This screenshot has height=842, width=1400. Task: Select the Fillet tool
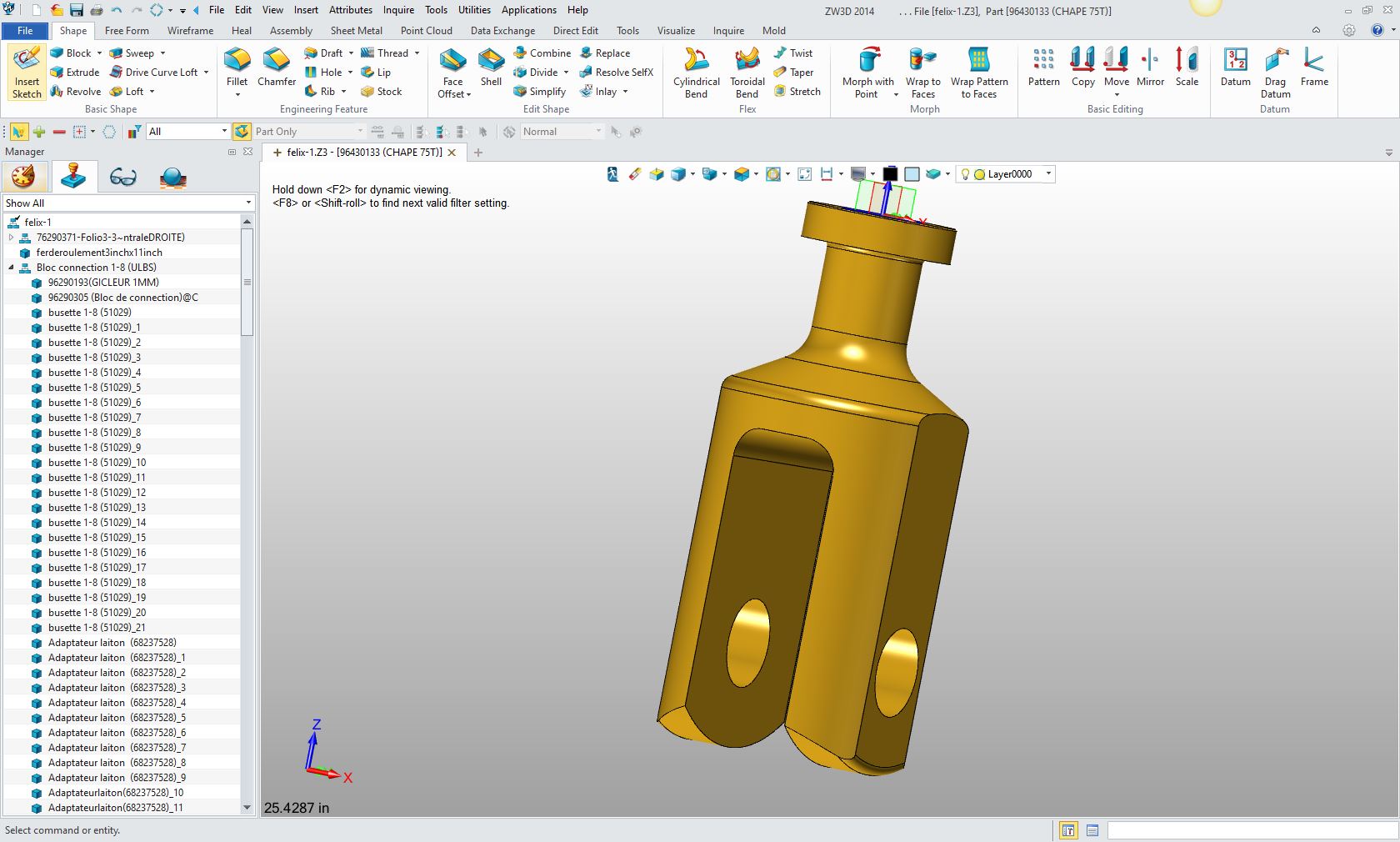tap(237, 67)
